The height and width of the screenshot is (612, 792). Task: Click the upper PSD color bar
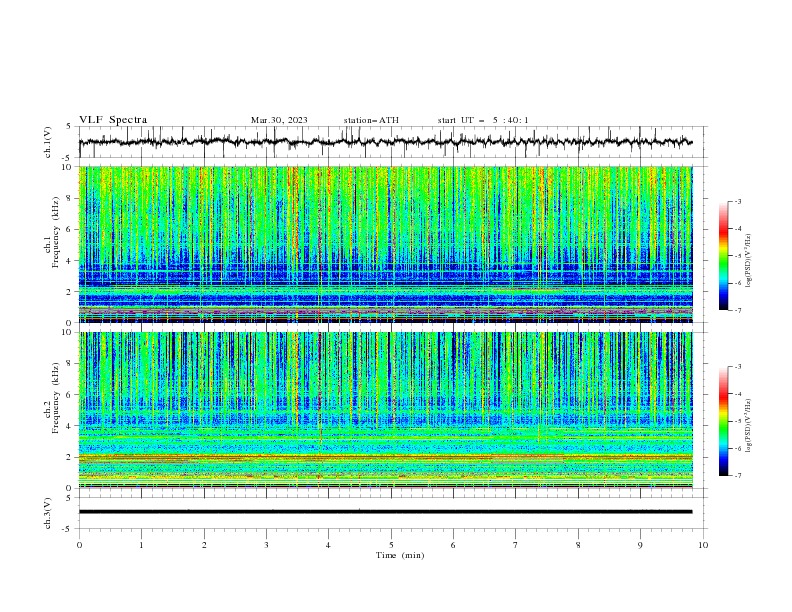(723, 256)
